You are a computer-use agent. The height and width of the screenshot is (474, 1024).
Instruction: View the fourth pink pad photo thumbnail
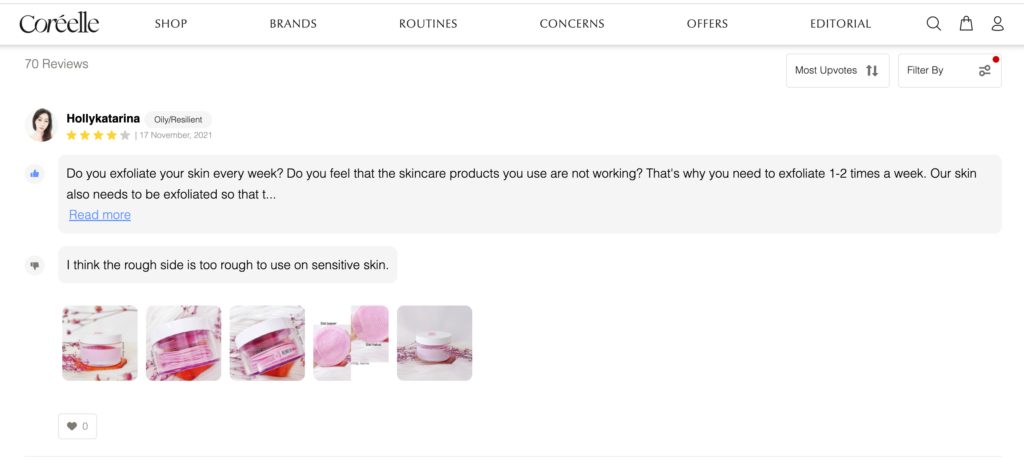(351, 343)
